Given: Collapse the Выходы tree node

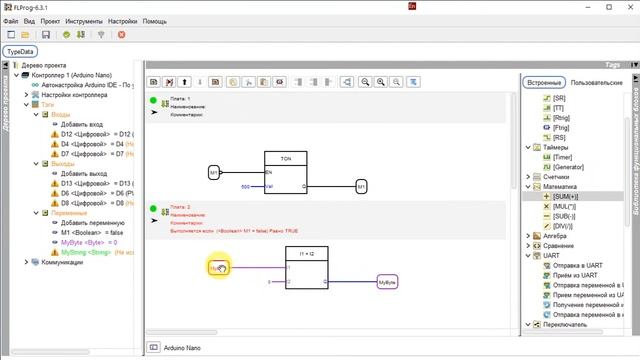Looking at the screenshot, I should pos(36,164).
